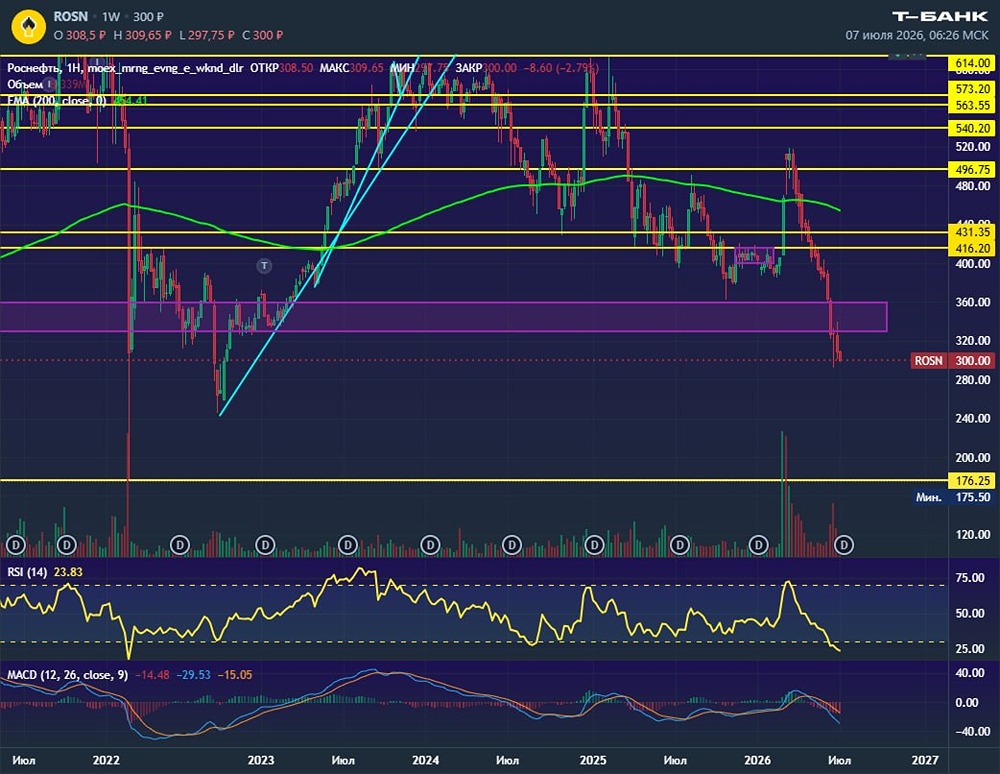This screenshot has height=774, width=1000.
Task: Open the ROSN ticker symbol selector
Action: tap(70, 17)
